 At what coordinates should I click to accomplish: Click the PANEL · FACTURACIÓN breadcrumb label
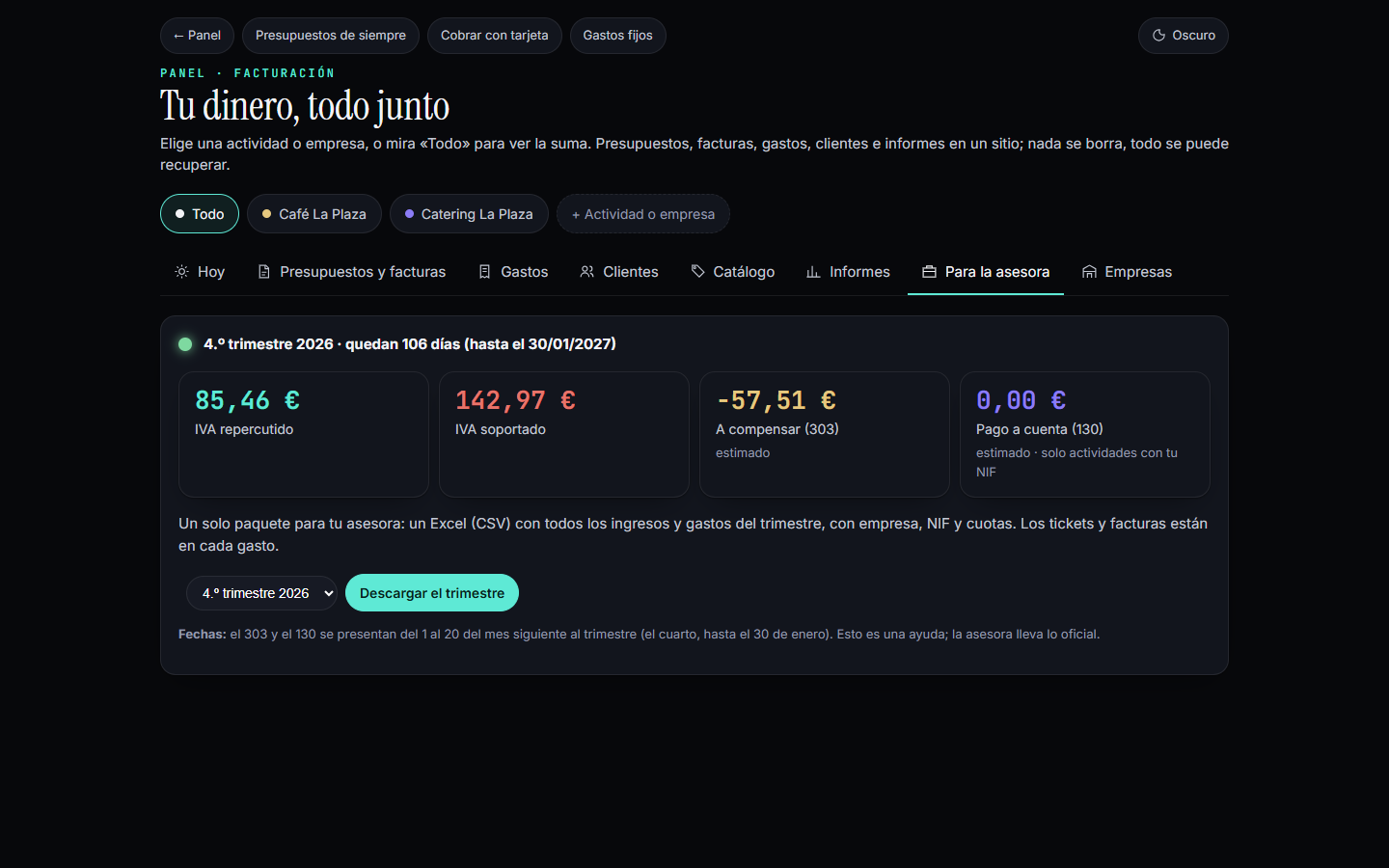click(x=248, y=73)
